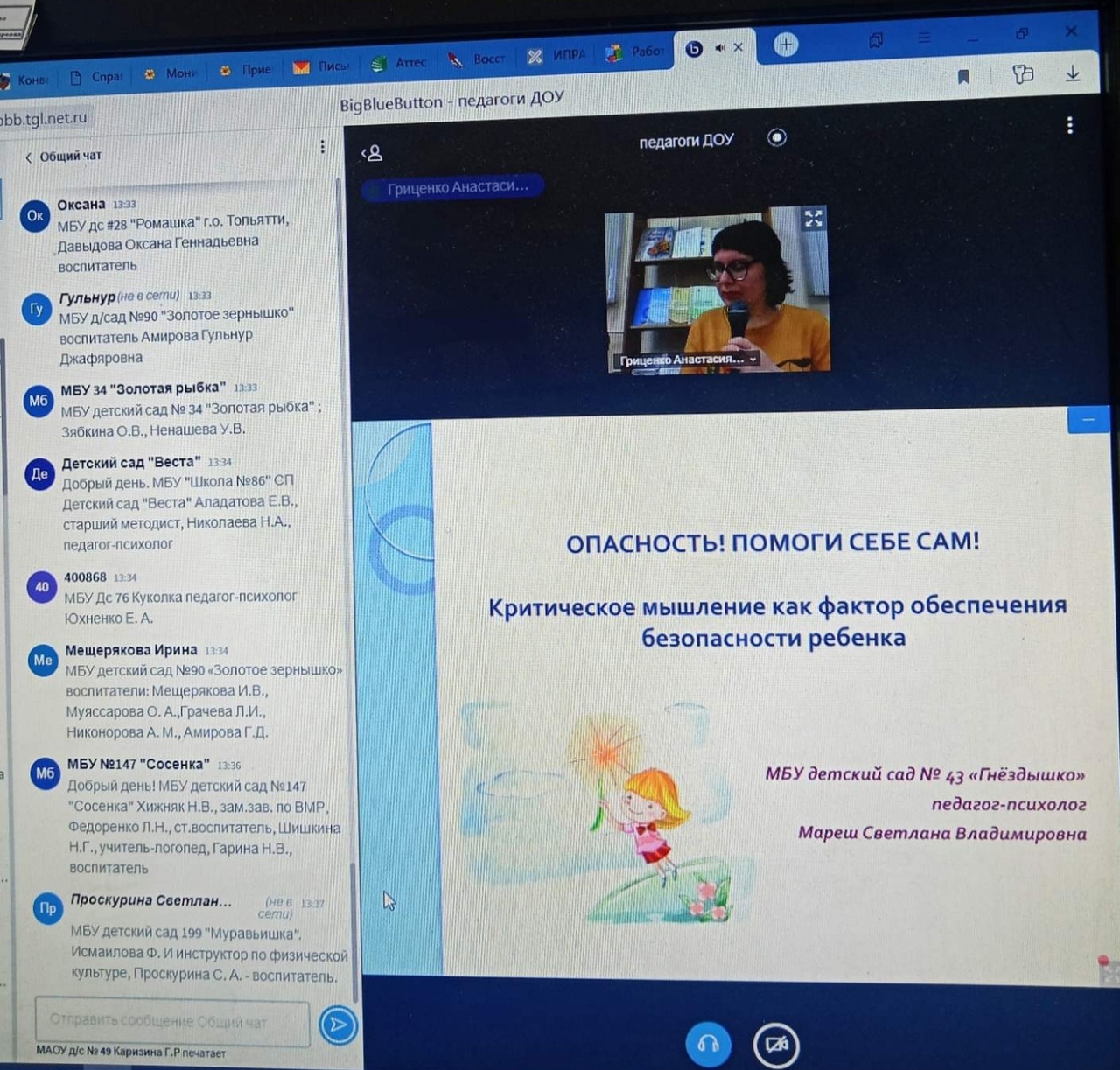
Task: Send the chat message with the arrow button
Action: [x=338, y=1024]
